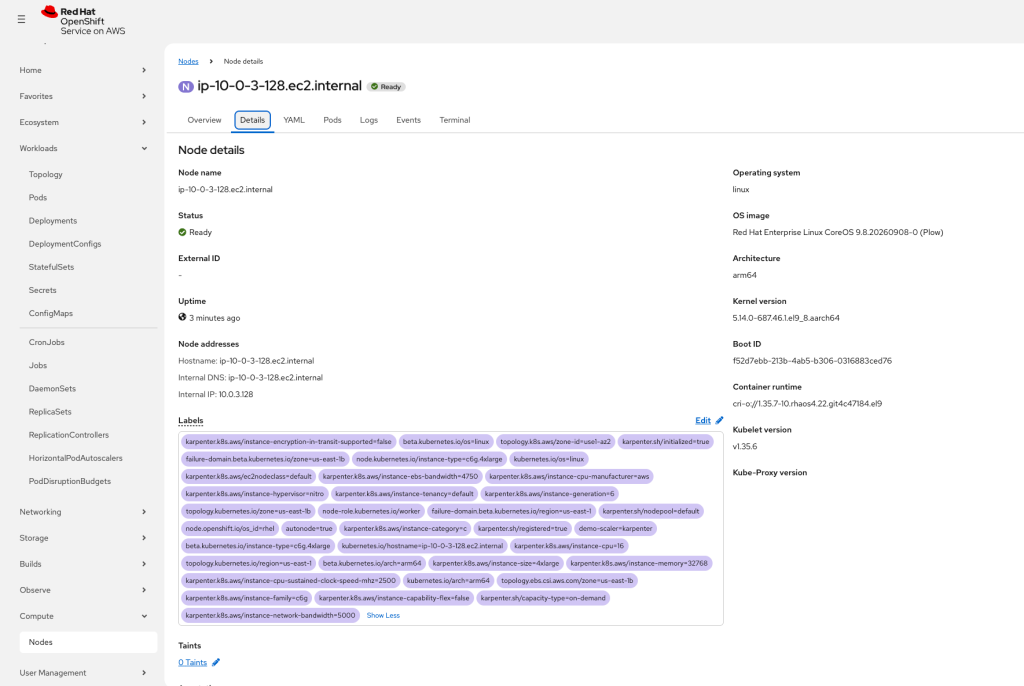Open the hamburger navigation menu
This screenshot has height=686, width=1024.
(x=22, y=20)
